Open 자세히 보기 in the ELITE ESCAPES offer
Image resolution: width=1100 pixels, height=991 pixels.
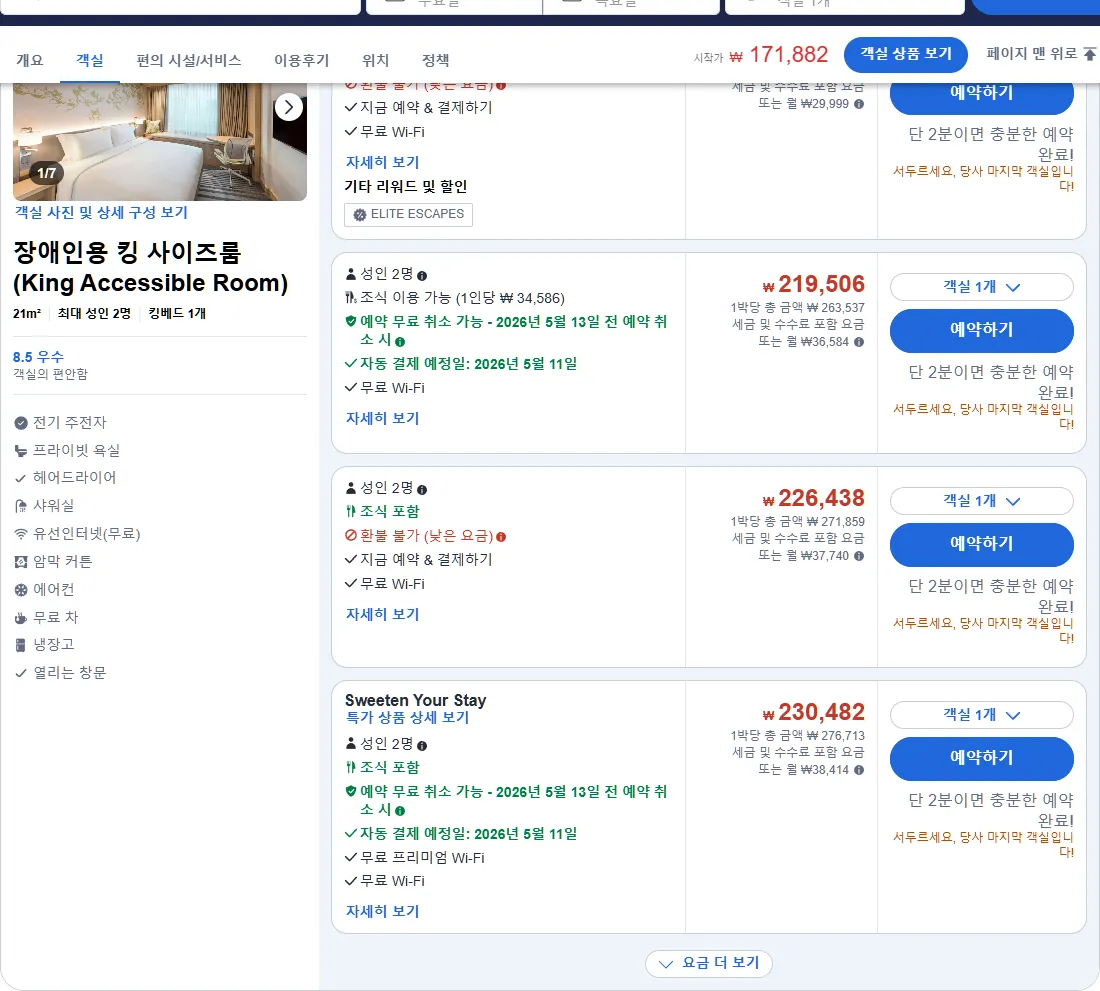[x=382, y=162]
